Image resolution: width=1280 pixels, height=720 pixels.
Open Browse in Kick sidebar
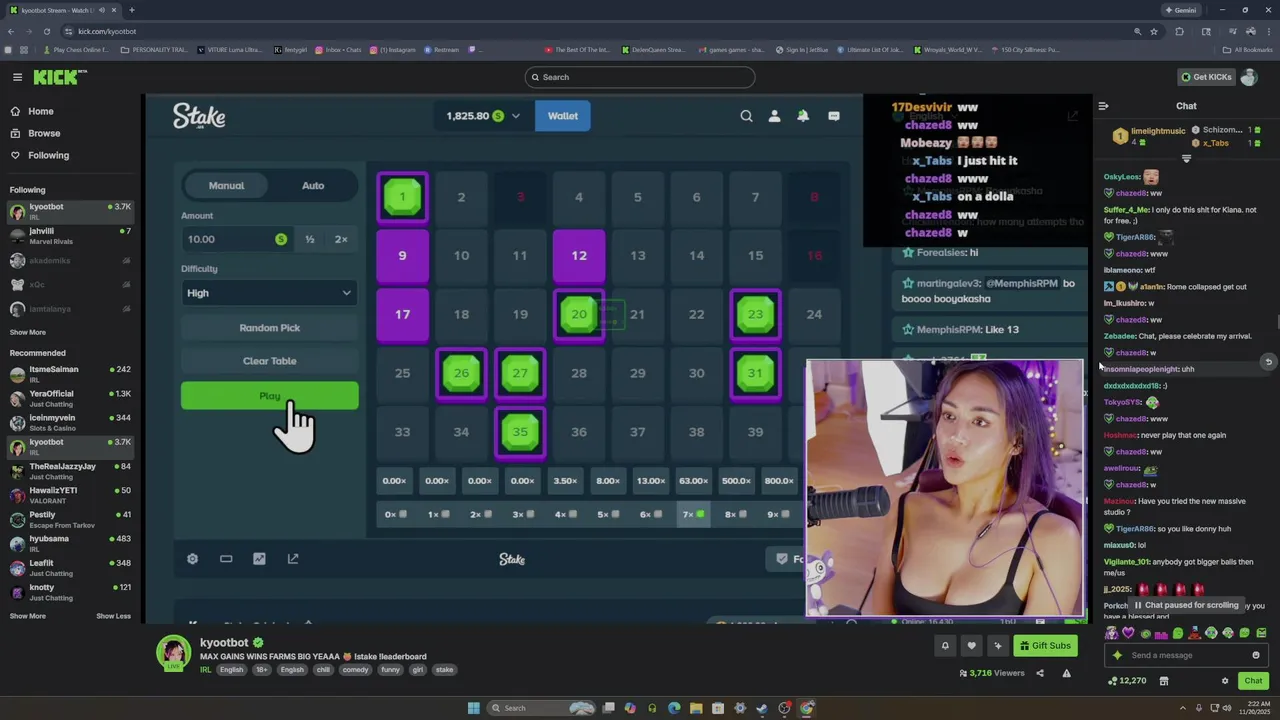click(35, 133)
